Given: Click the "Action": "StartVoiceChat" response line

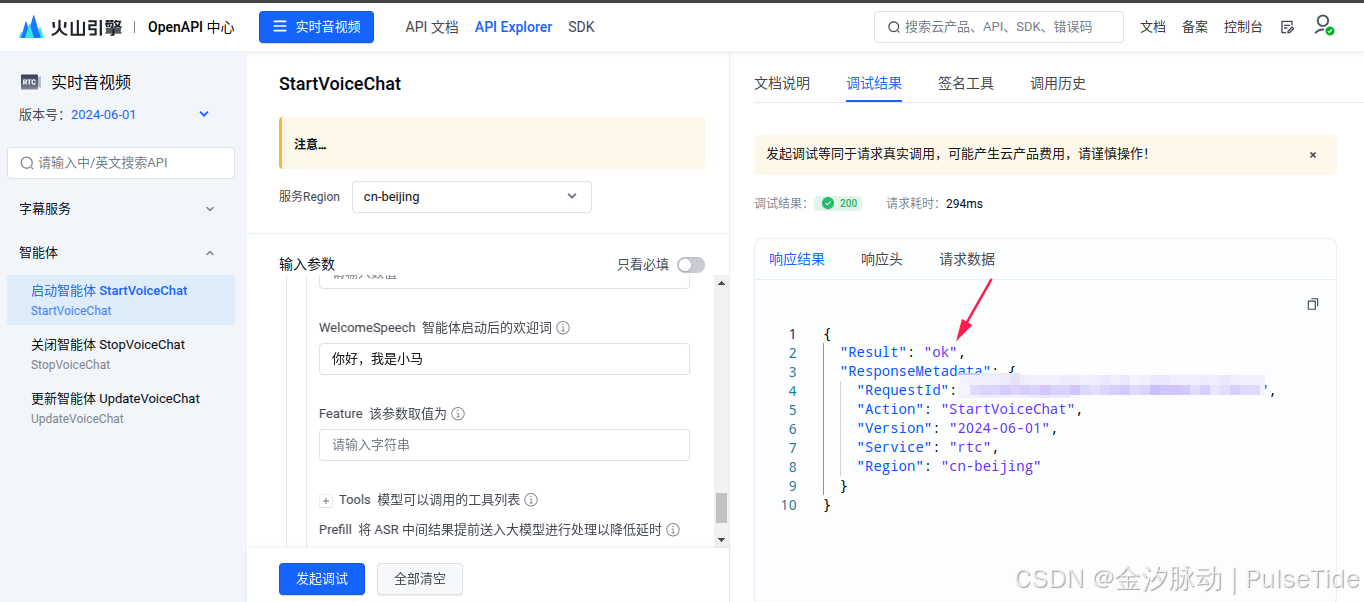Looking at the screenshot, I should pyautogui.click(x=969, y=410).
